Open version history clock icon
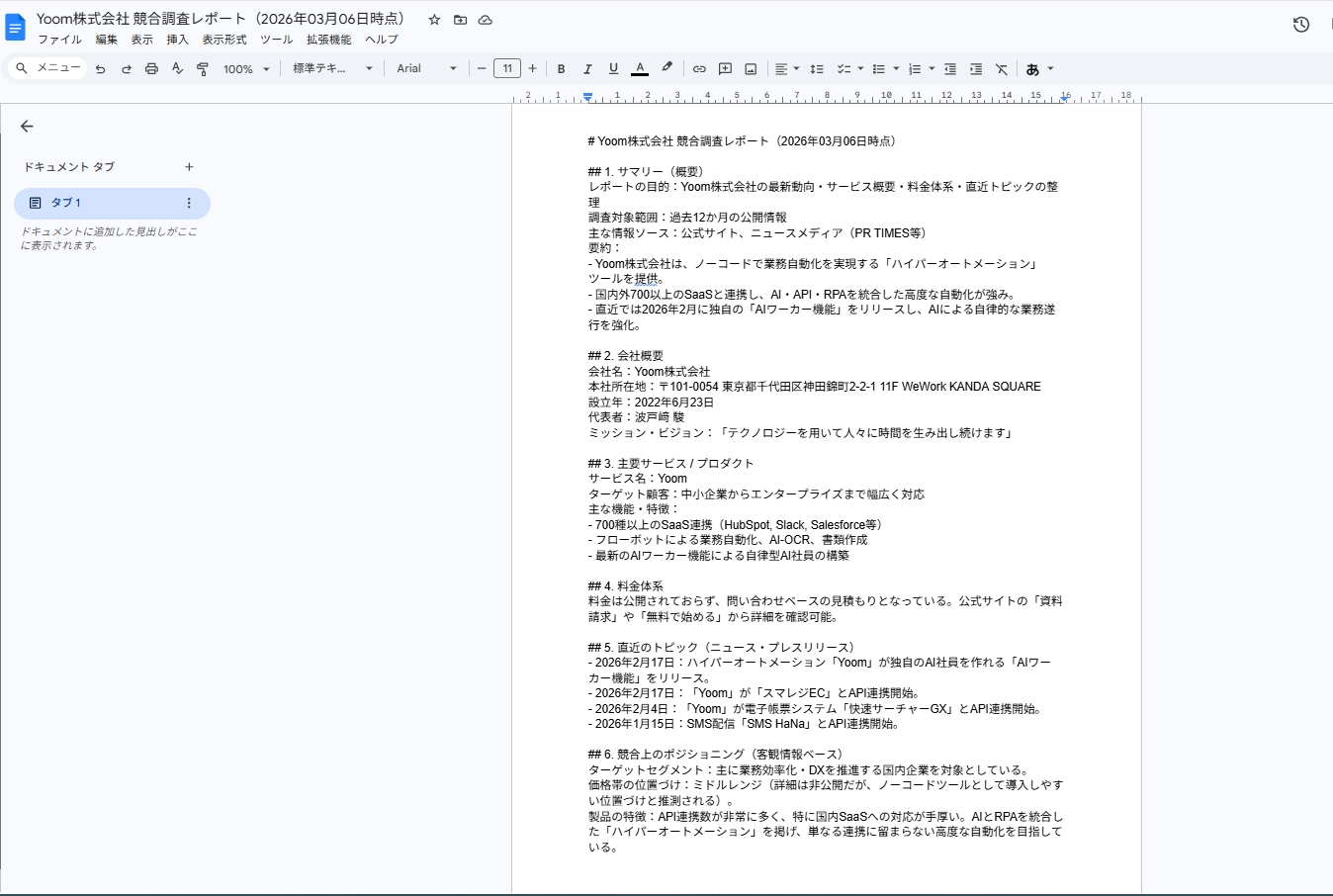The width and height of the screenshot is (1333, 896). click(1301, 25)
